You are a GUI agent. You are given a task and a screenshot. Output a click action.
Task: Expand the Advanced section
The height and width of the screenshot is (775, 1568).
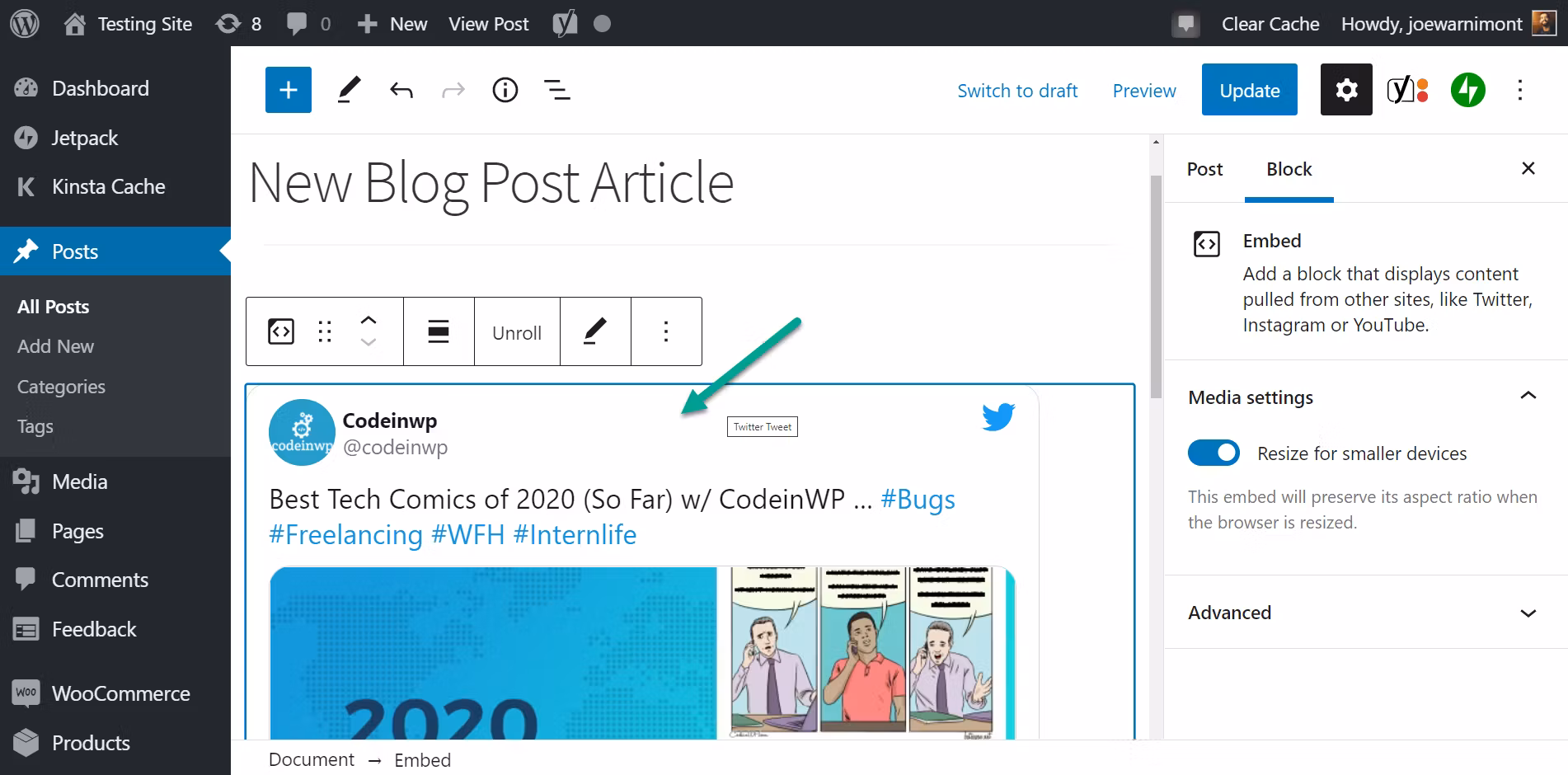pos(1529,613)
